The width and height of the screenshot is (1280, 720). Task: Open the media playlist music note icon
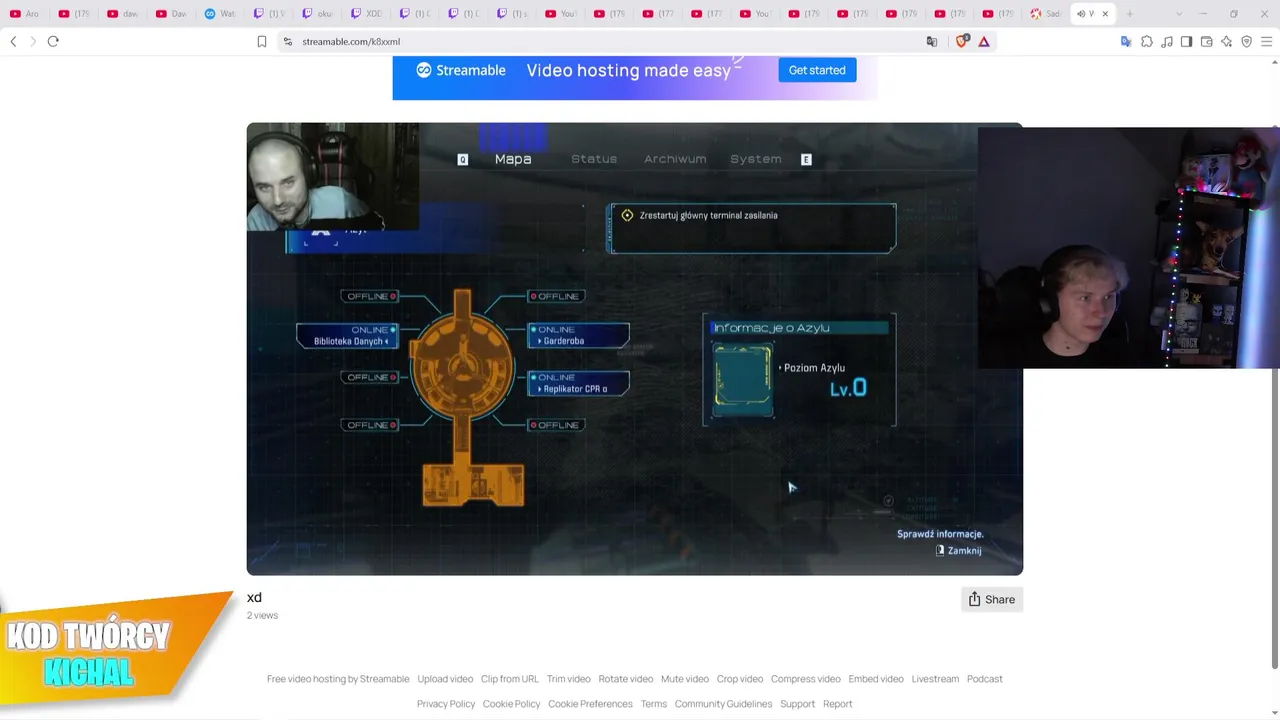click(1167, 41)
